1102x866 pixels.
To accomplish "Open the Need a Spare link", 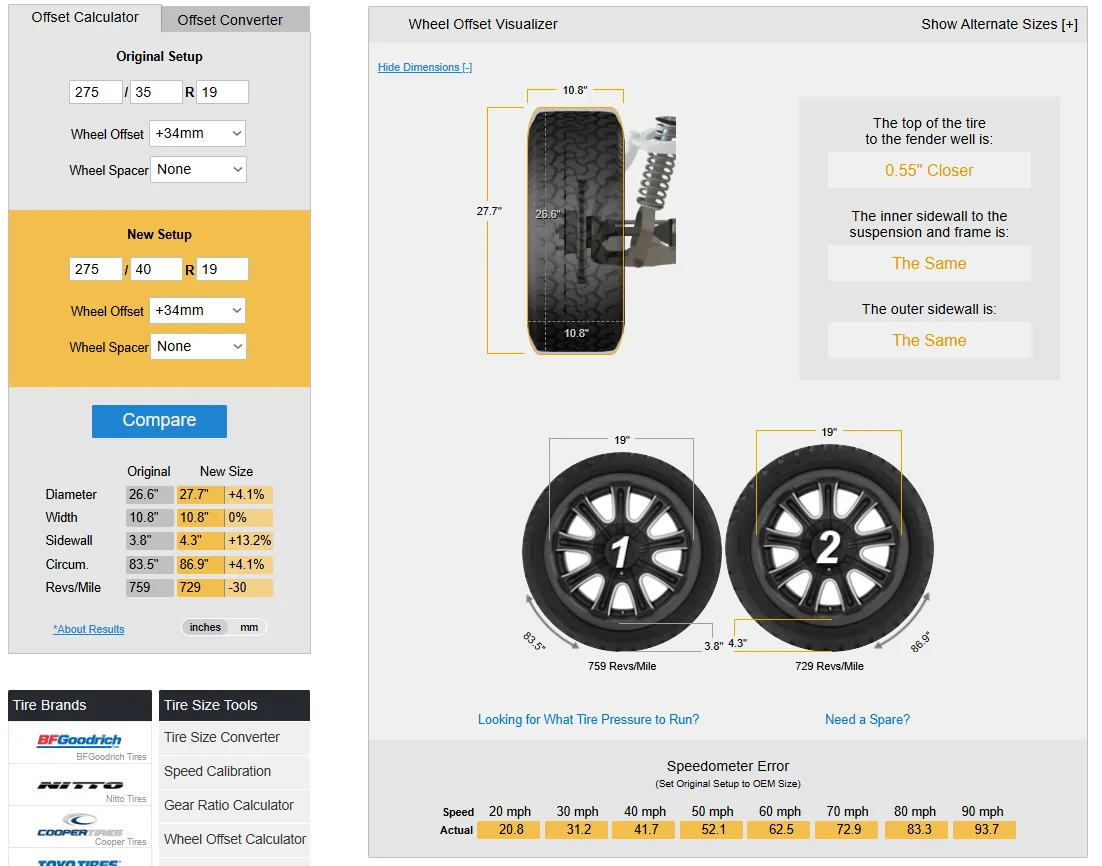I will pos(867,719).
